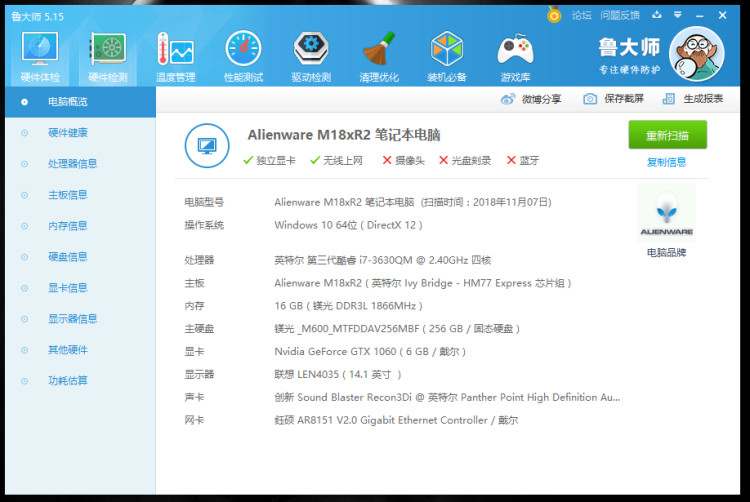
Task: Launch 性能测试 performance test icon
Action: click(243, 56)
